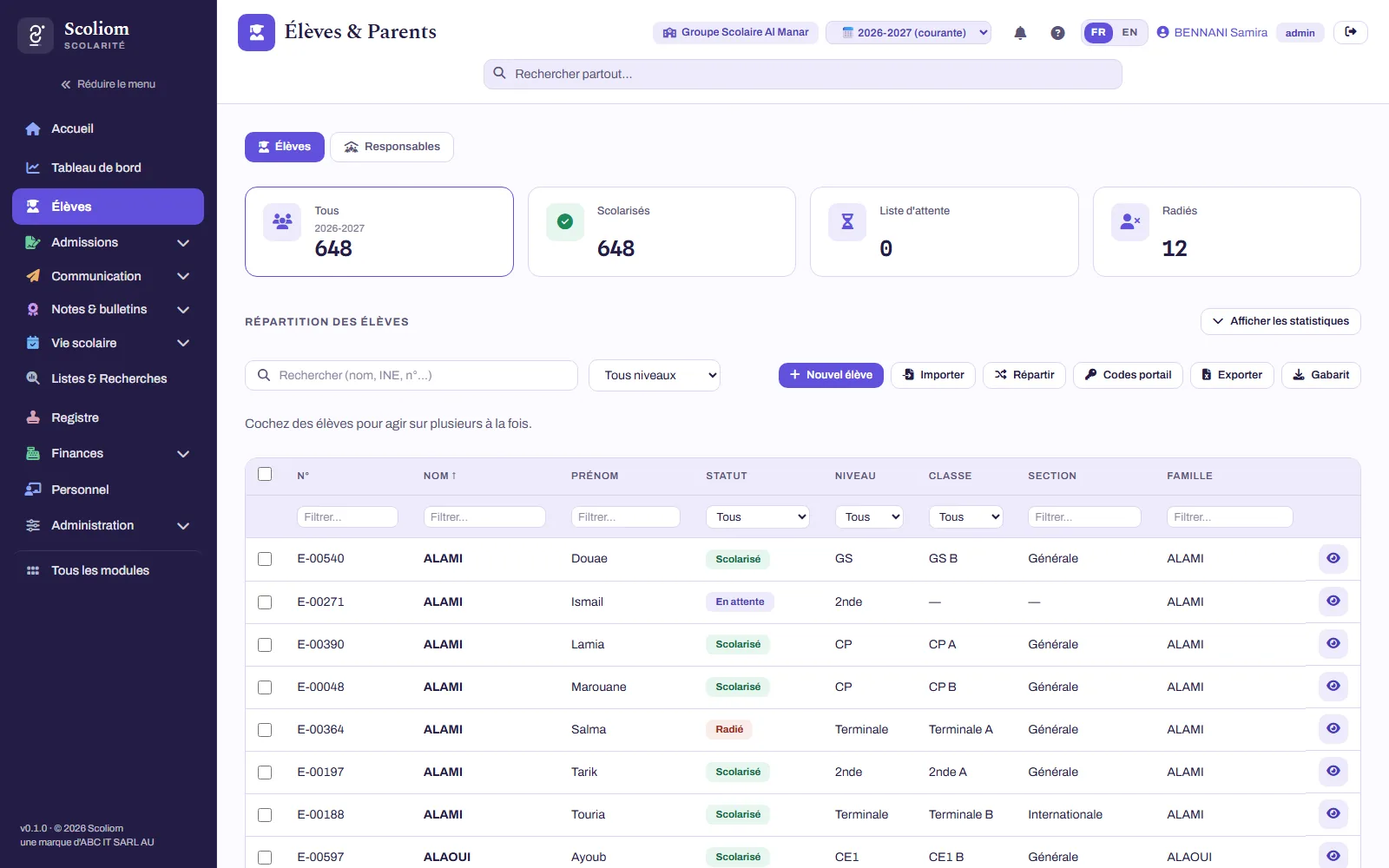Switch the language to EN
This screenshot has width=1389, height=868.
point(1129,33)
